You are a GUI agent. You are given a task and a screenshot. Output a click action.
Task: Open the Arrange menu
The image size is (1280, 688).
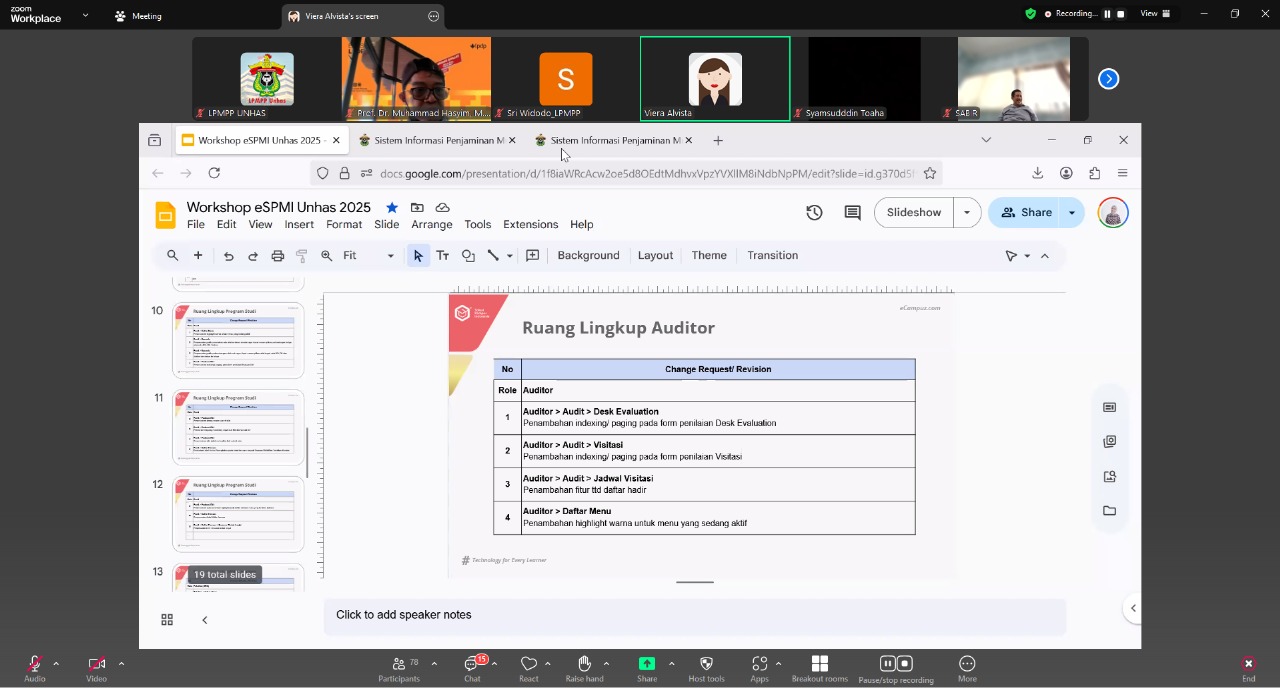pos(432,225)
